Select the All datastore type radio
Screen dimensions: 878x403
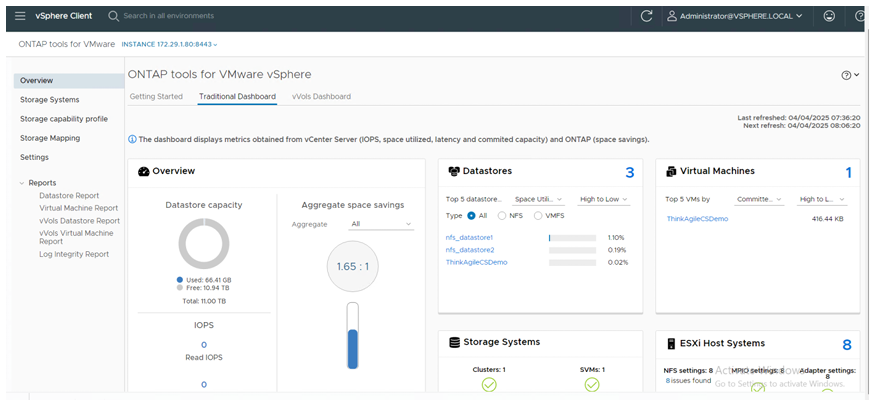(x=471, y=215)
